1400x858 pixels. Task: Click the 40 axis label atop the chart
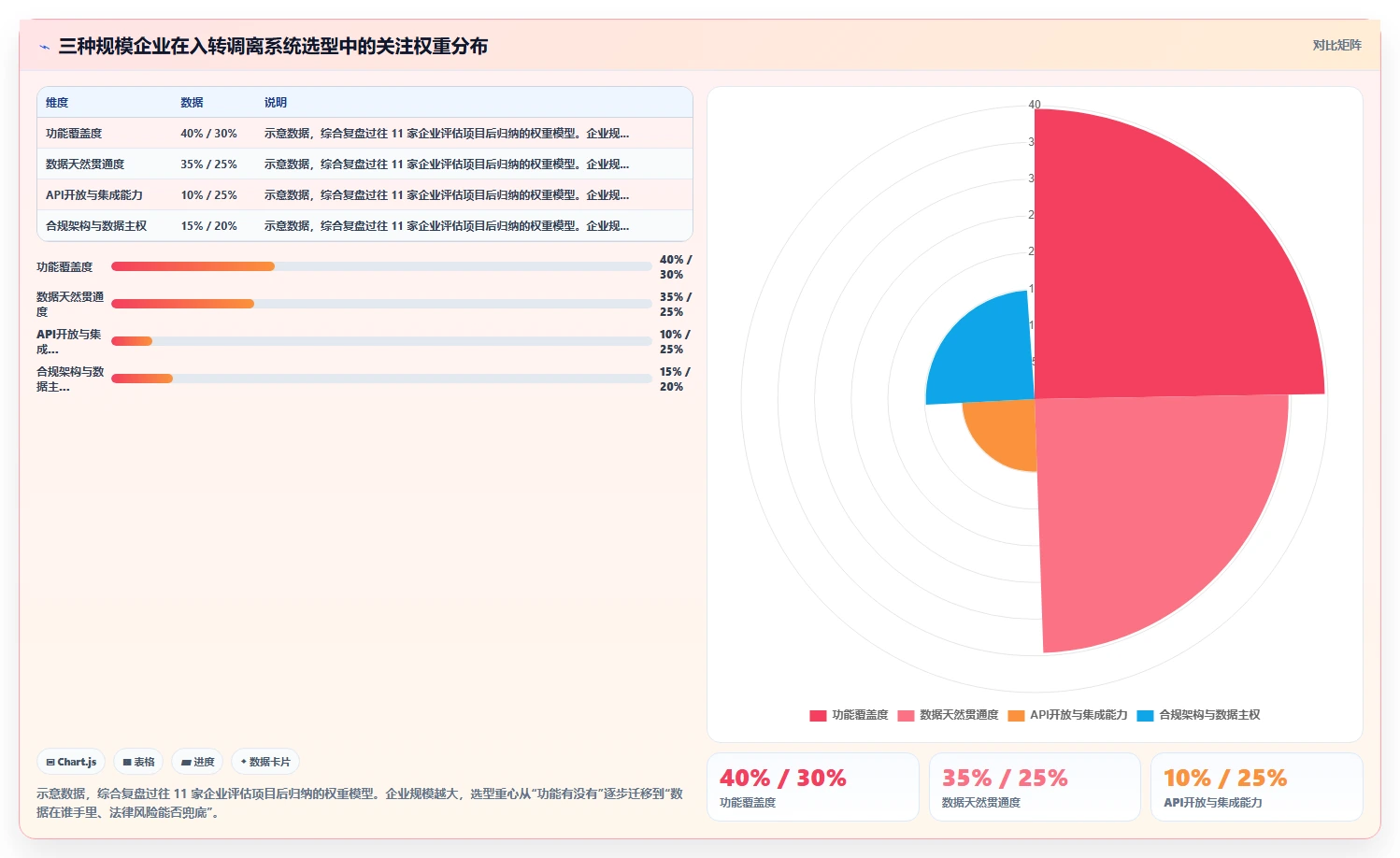point(1035,105)
